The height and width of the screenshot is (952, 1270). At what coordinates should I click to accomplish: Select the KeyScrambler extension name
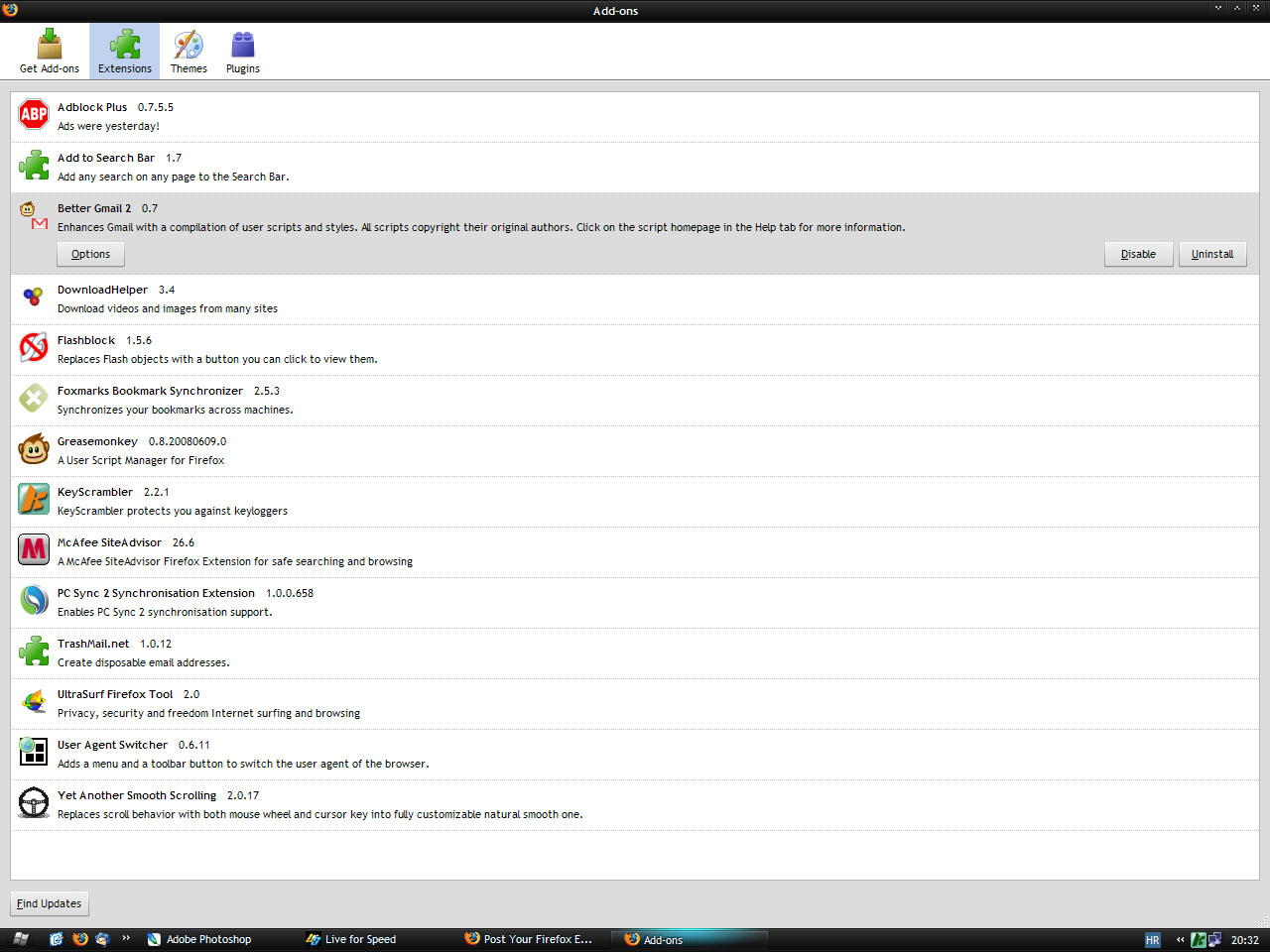click(x=95, y=492)
